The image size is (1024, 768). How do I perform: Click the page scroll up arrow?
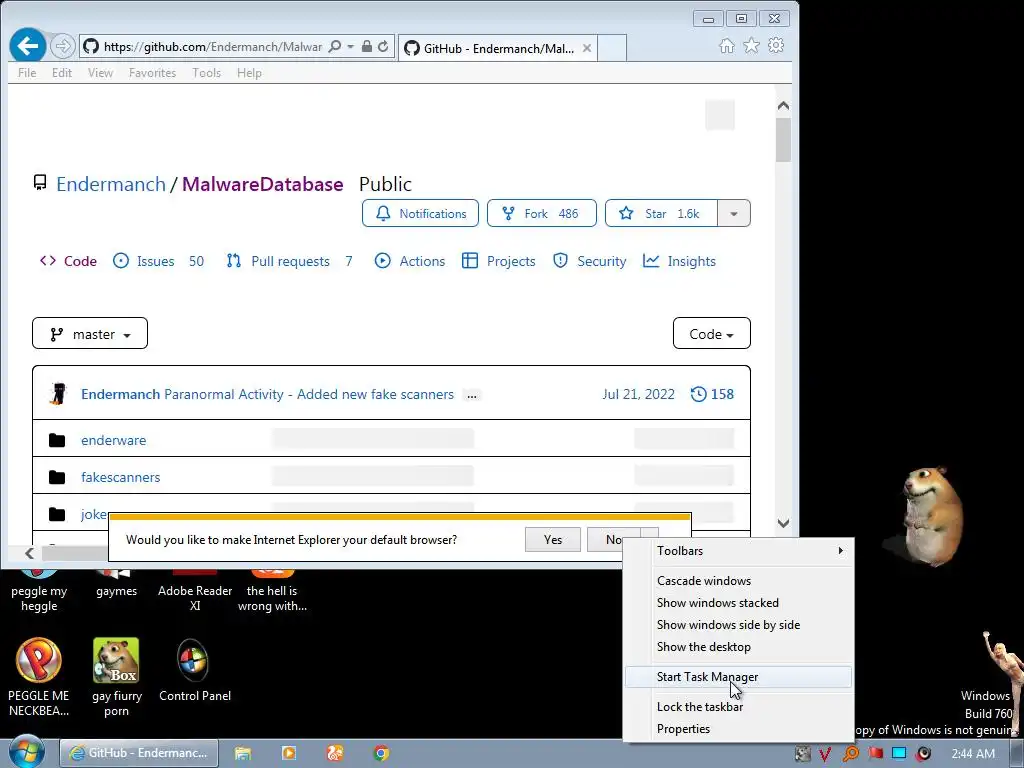[784, 106]
